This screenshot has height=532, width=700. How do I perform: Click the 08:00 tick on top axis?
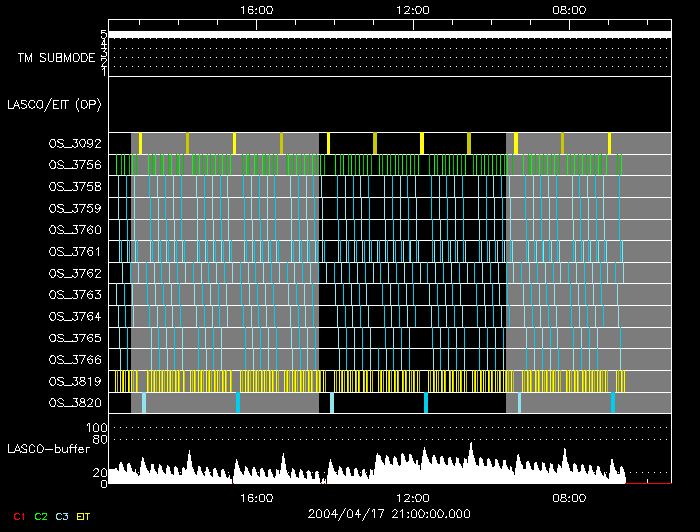click(569, 9)
